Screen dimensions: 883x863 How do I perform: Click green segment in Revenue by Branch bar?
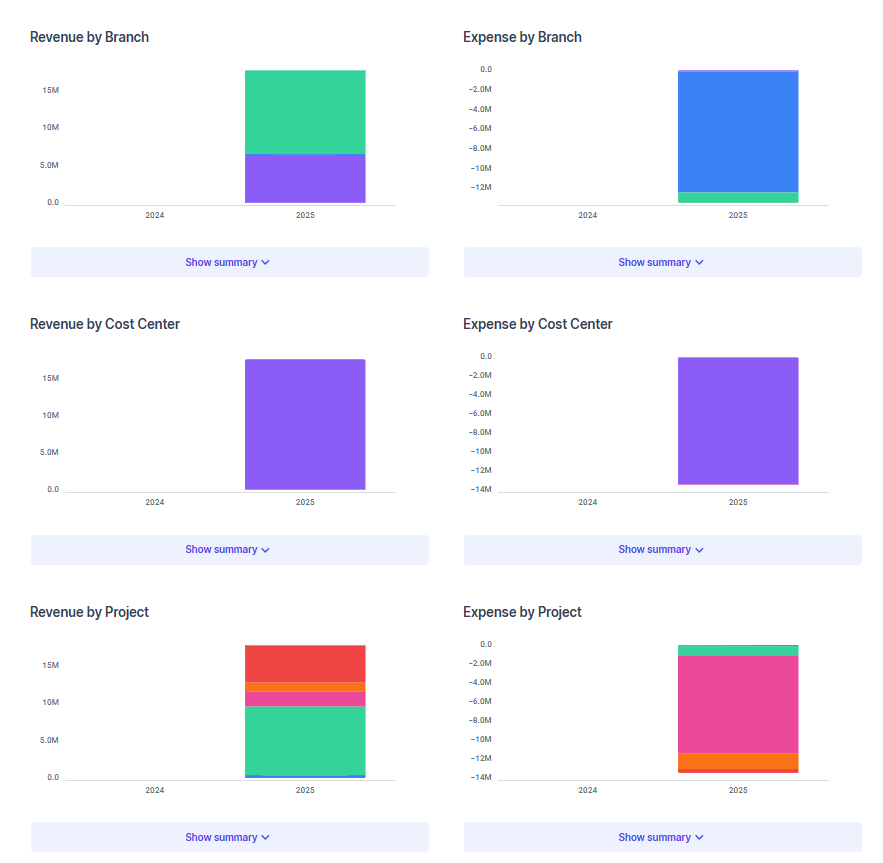(x=305, y=112)
